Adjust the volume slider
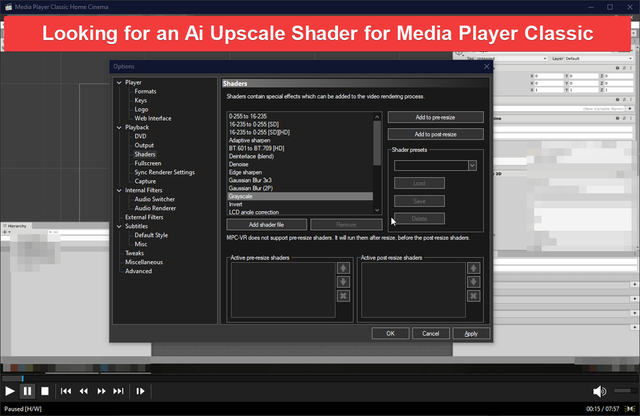The image size is (640, 416). click(623, 391)
